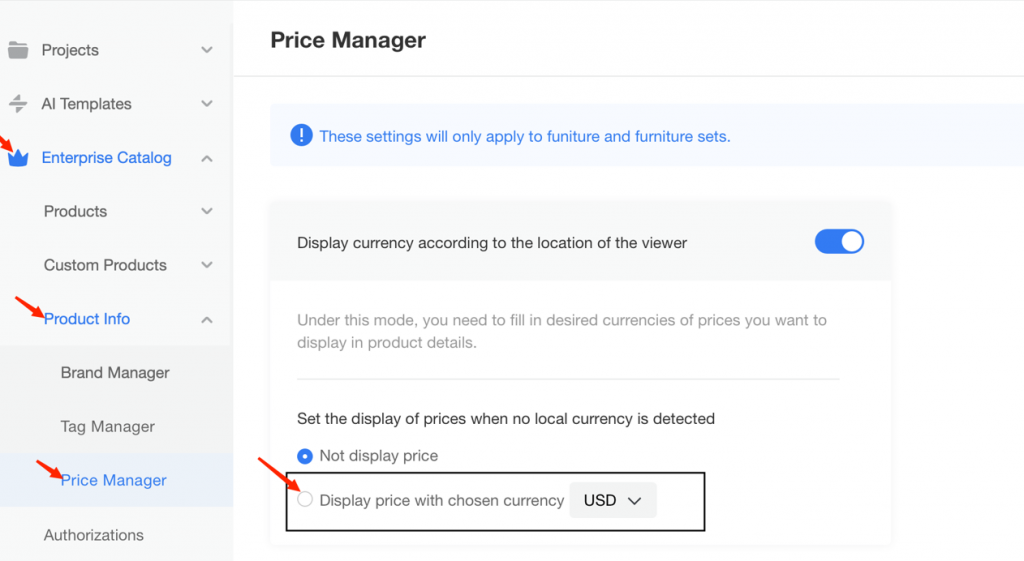Click the AI Templates icon
This screenshot has width=1024, height=561.
17,104
